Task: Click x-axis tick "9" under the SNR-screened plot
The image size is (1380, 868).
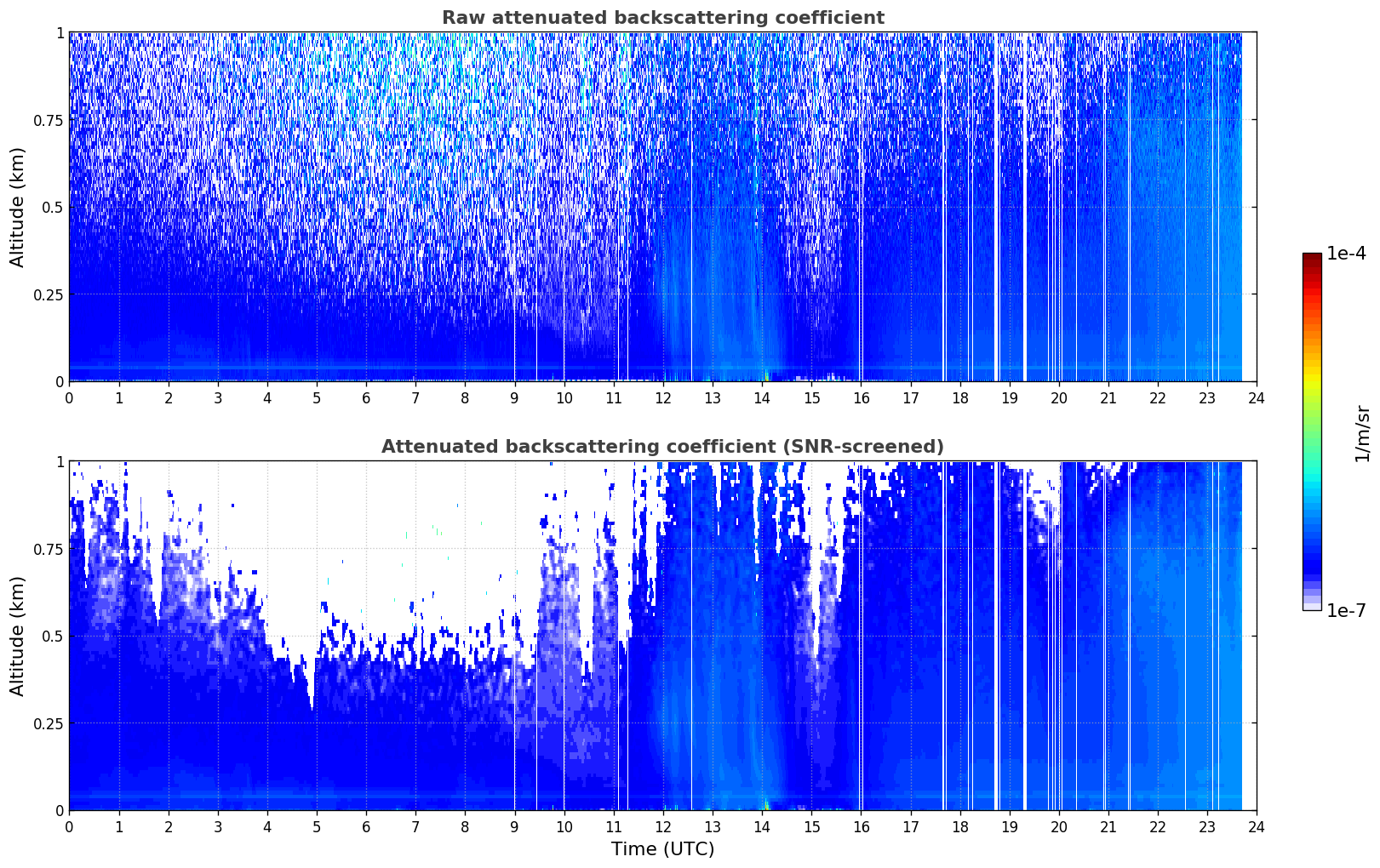Action: tap(514, 826)
